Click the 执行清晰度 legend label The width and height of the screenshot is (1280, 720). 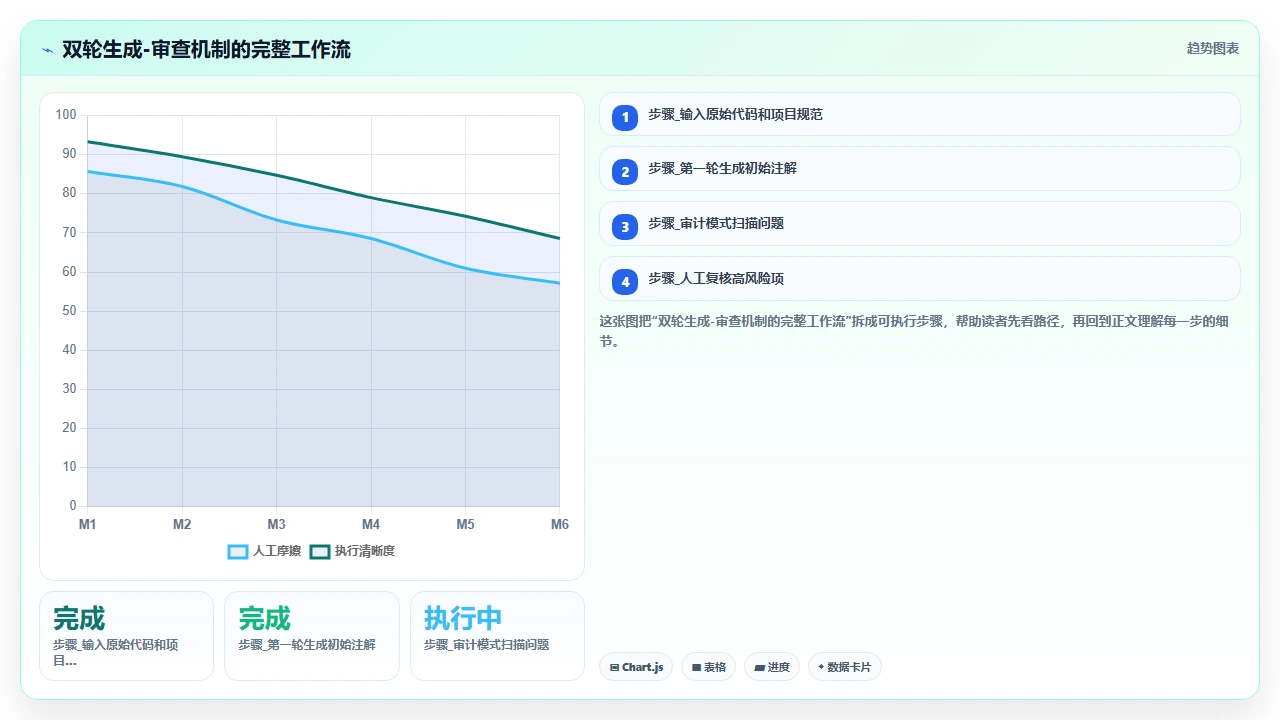(365, 551)
